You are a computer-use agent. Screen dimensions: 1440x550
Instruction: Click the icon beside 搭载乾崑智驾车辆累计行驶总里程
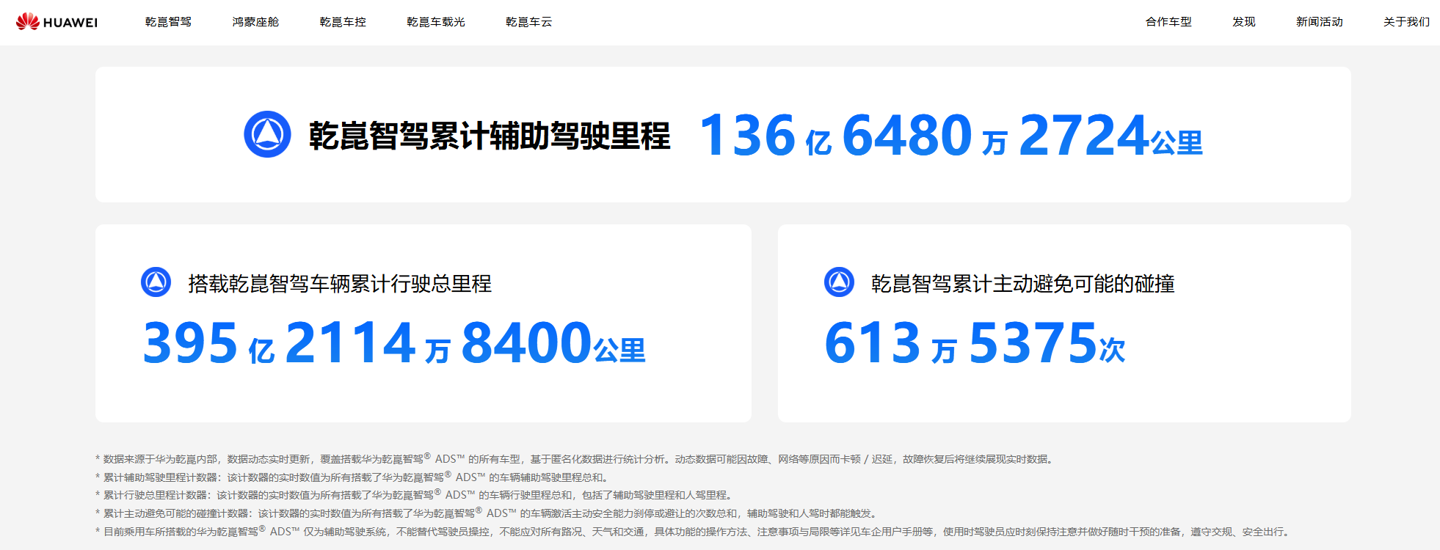point(156,283)
